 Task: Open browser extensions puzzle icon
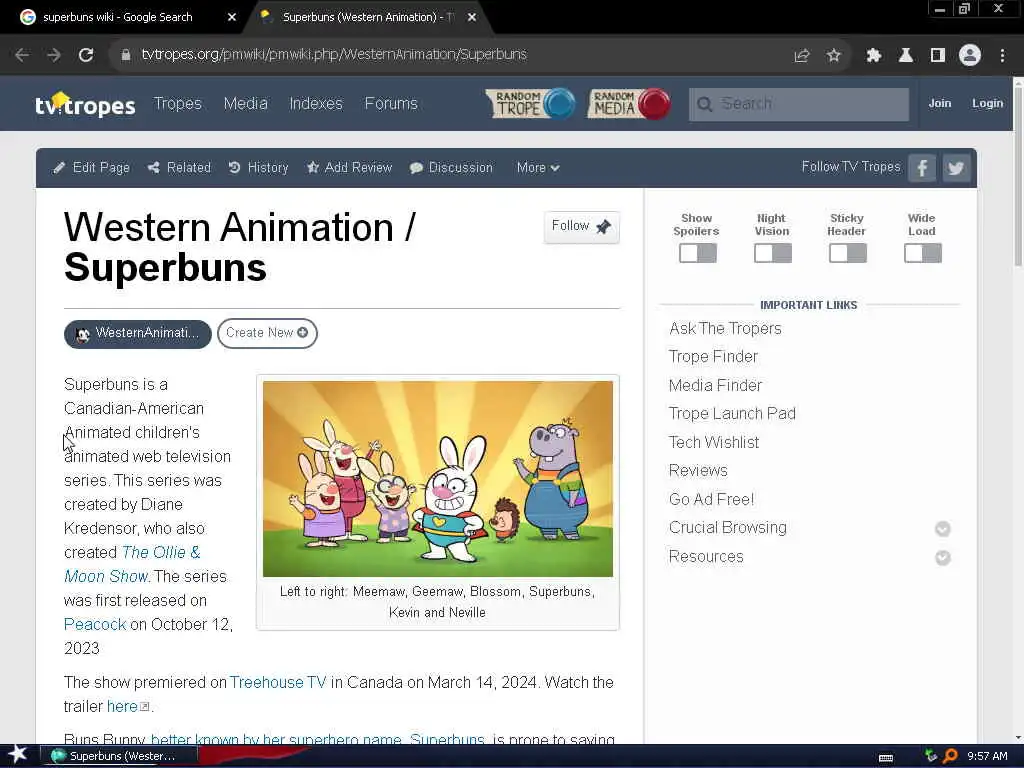[873, 56]
